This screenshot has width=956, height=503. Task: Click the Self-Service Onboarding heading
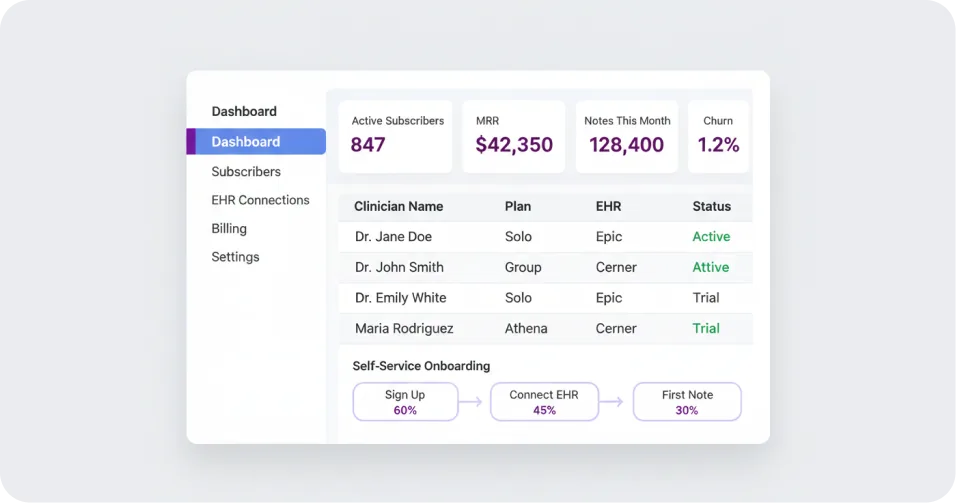click(421, 366)
